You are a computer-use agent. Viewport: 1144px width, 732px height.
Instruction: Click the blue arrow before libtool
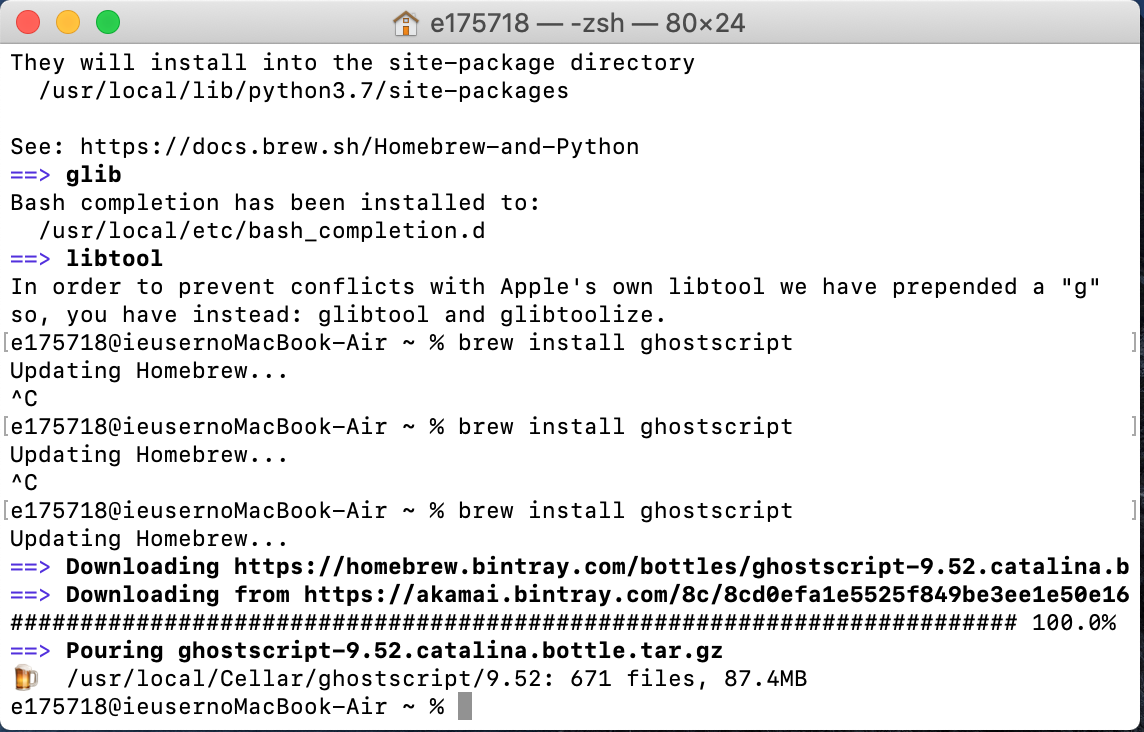click(x=30, y=259)
